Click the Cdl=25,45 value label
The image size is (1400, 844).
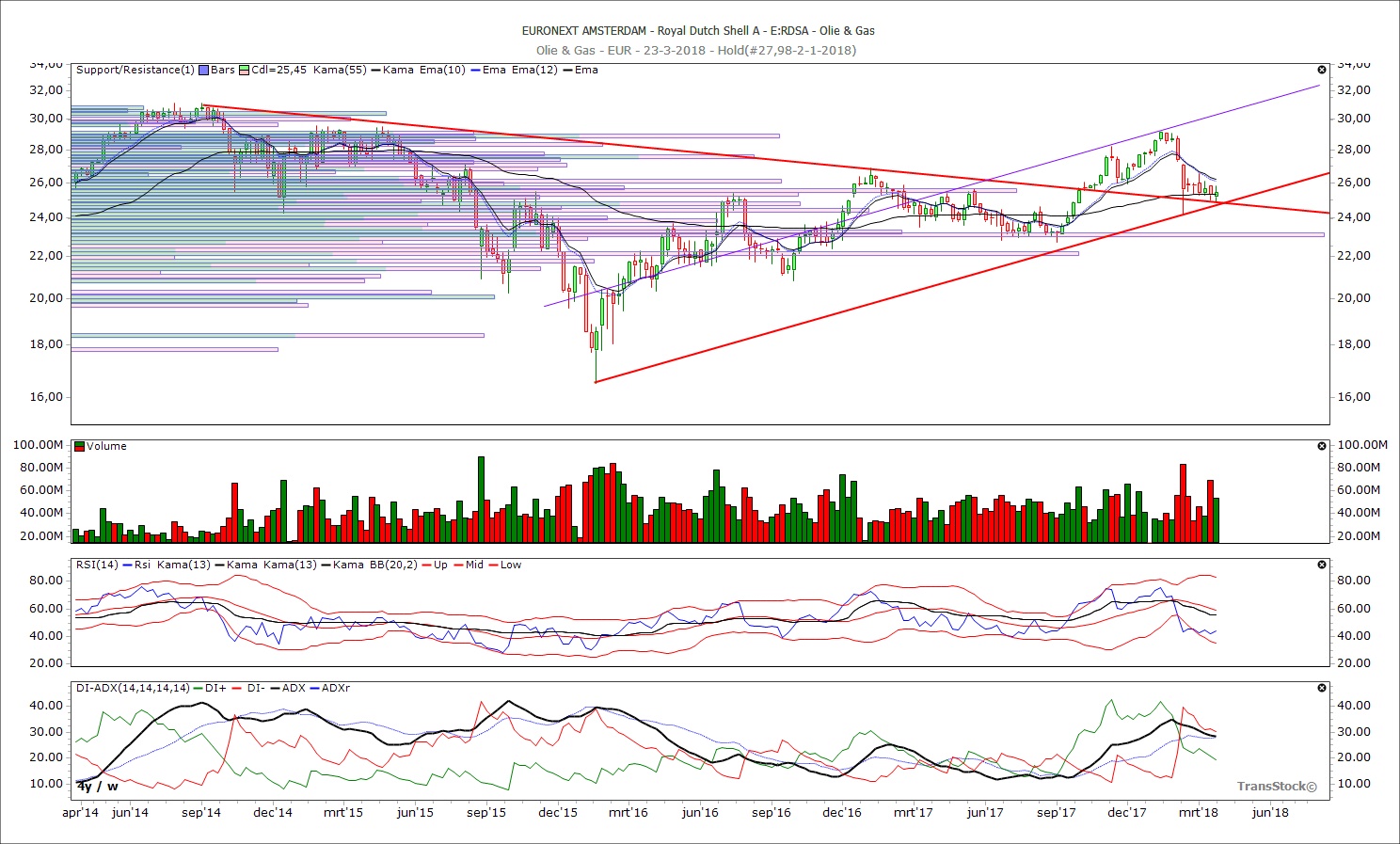point(279,70)
